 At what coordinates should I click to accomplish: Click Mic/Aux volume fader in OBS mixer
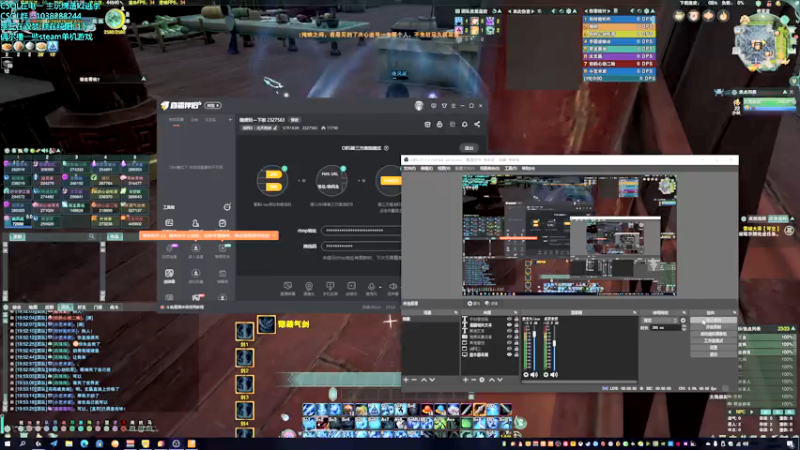pyautogui.click(x=534, y=334)
